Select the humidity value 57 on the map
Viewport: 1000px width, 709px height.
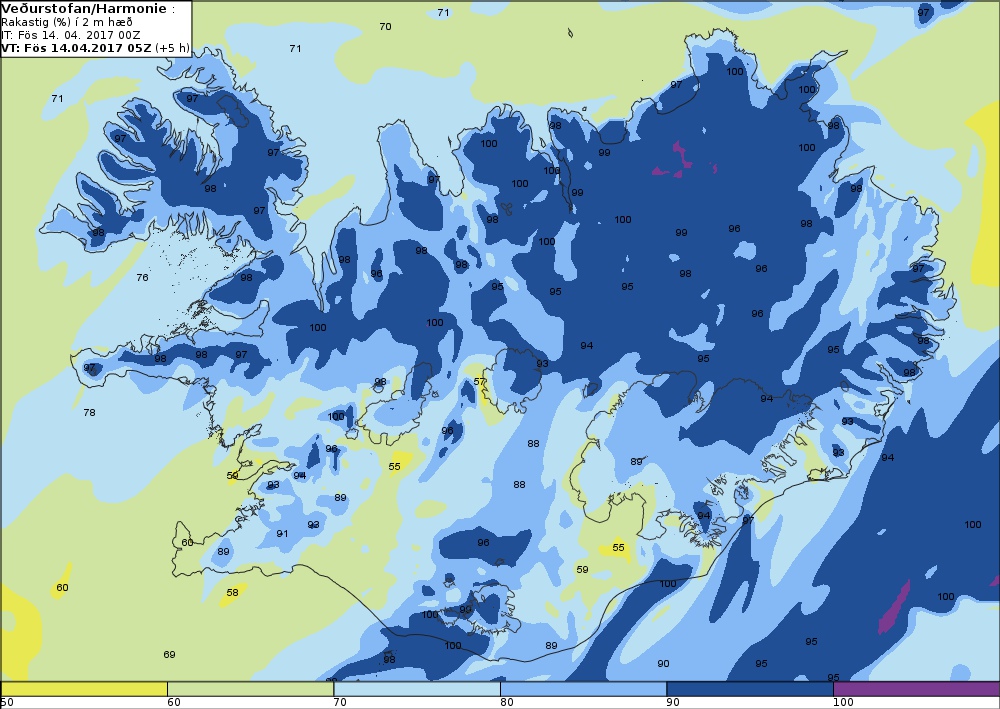click(480, 382)
